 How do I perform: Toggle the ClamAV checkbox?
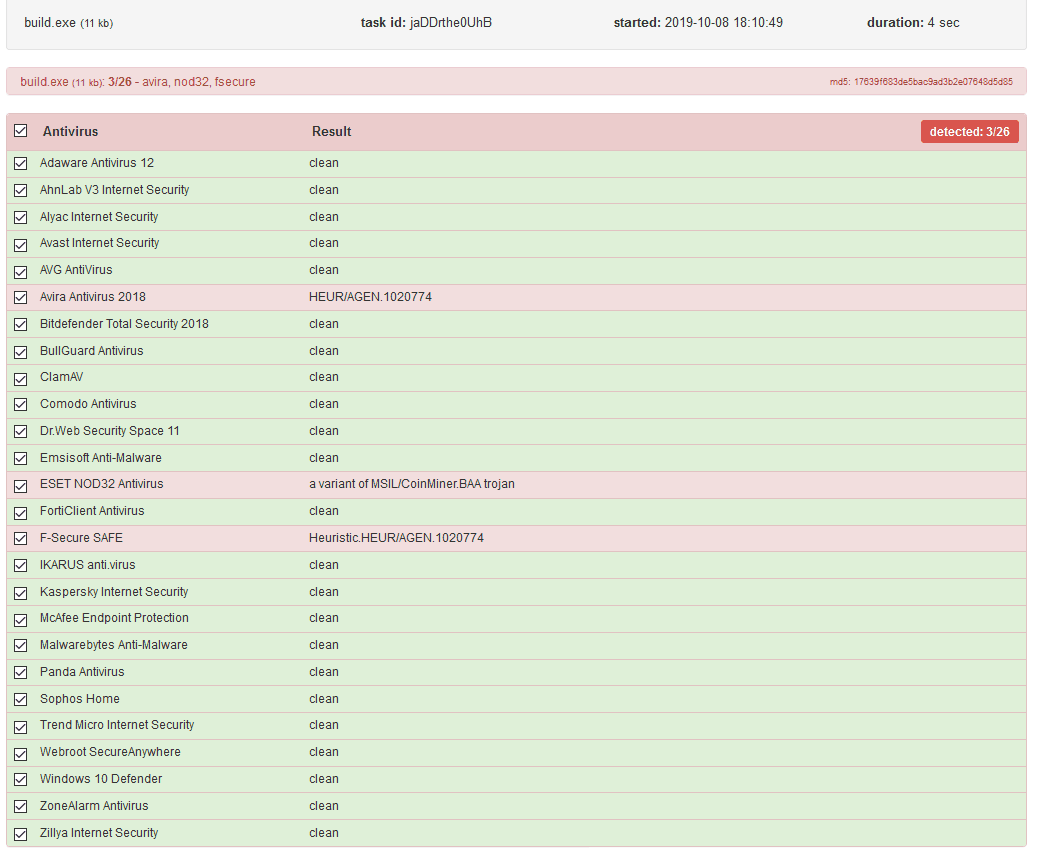(x=20, y=378)
